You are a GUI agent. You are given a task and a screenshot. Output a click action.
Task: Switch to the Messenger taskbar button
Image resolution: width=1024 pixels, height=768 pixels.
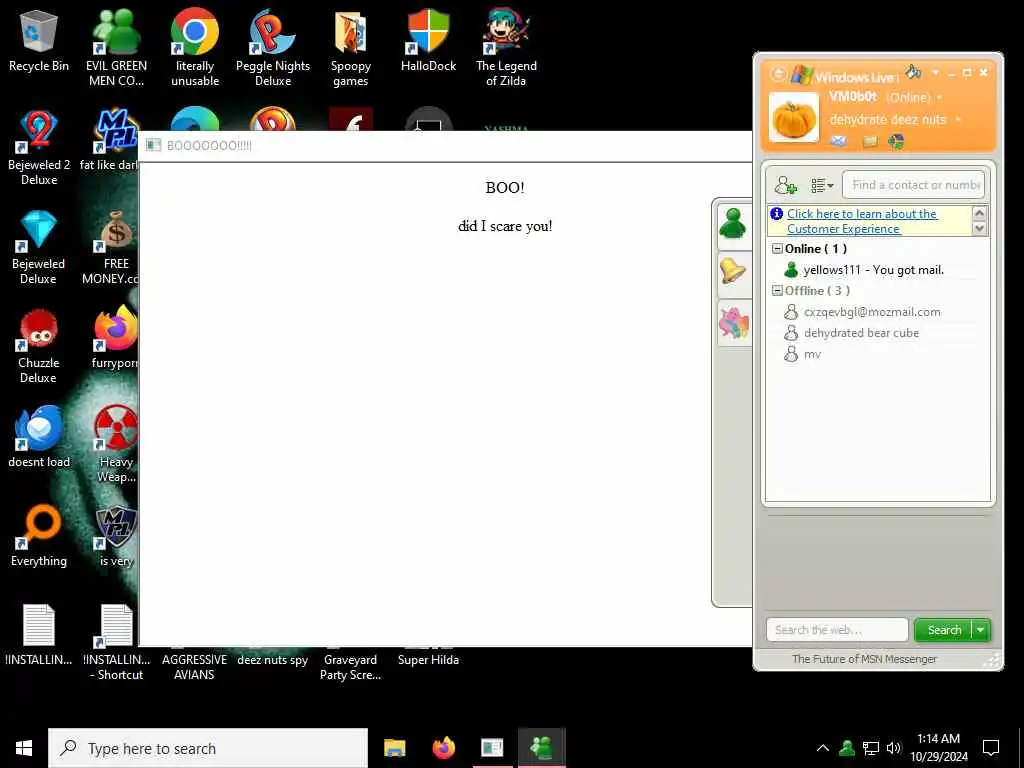coord(541,748)
